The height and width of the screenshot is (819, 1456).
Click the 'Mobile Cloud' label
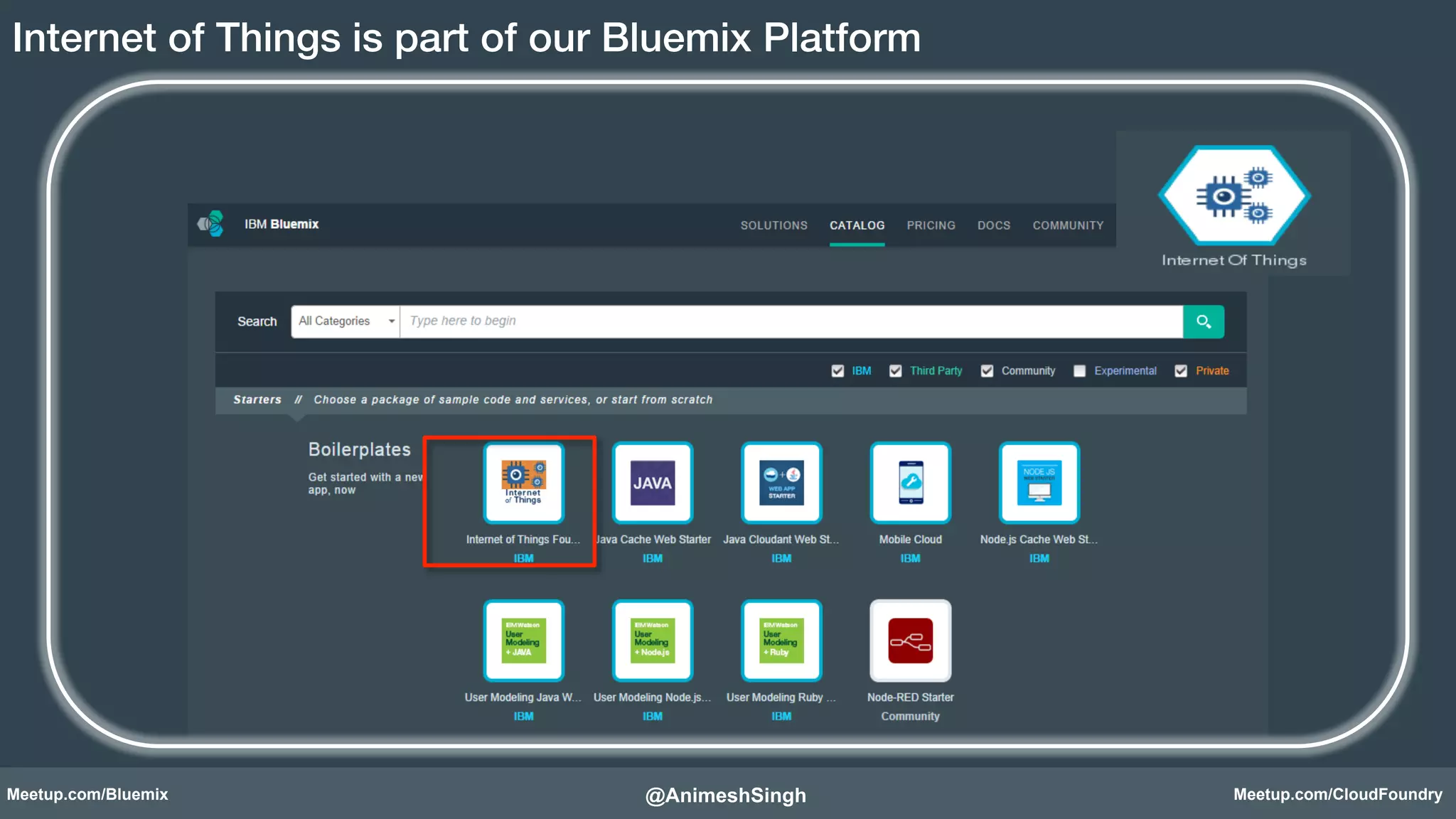tap(911, 540)
